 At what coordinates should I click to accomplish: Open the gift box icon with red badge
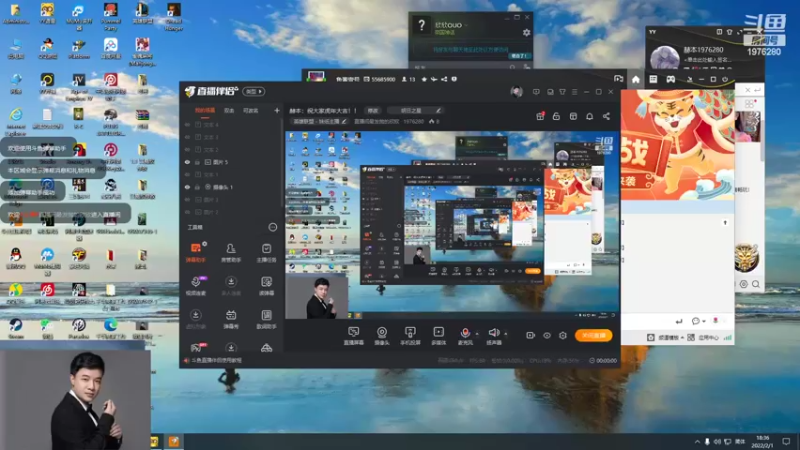[540, 116]
